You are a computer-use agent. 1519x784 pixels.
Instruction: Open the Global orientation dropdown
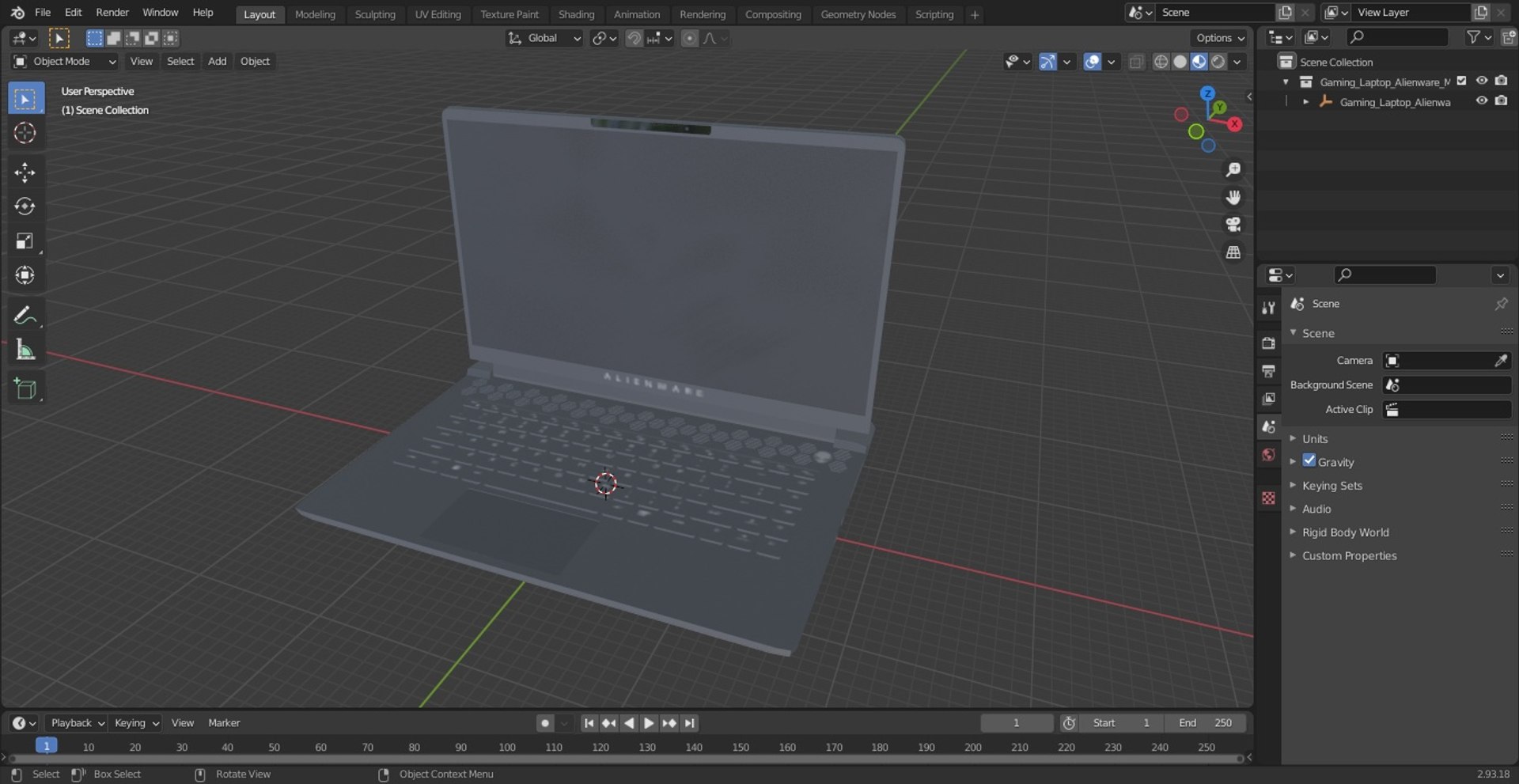tap(544, 38)
